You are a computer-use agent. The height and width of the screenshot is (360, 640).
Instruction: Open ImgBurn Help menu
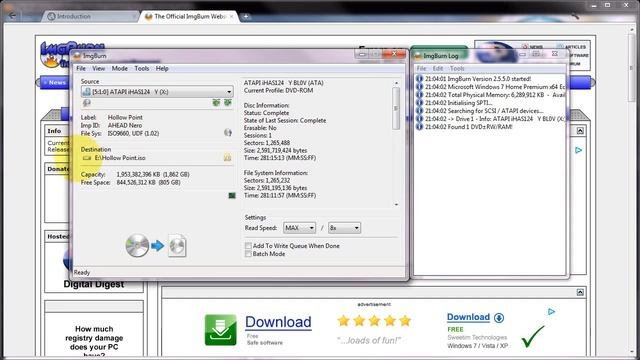tap(162, 68)
